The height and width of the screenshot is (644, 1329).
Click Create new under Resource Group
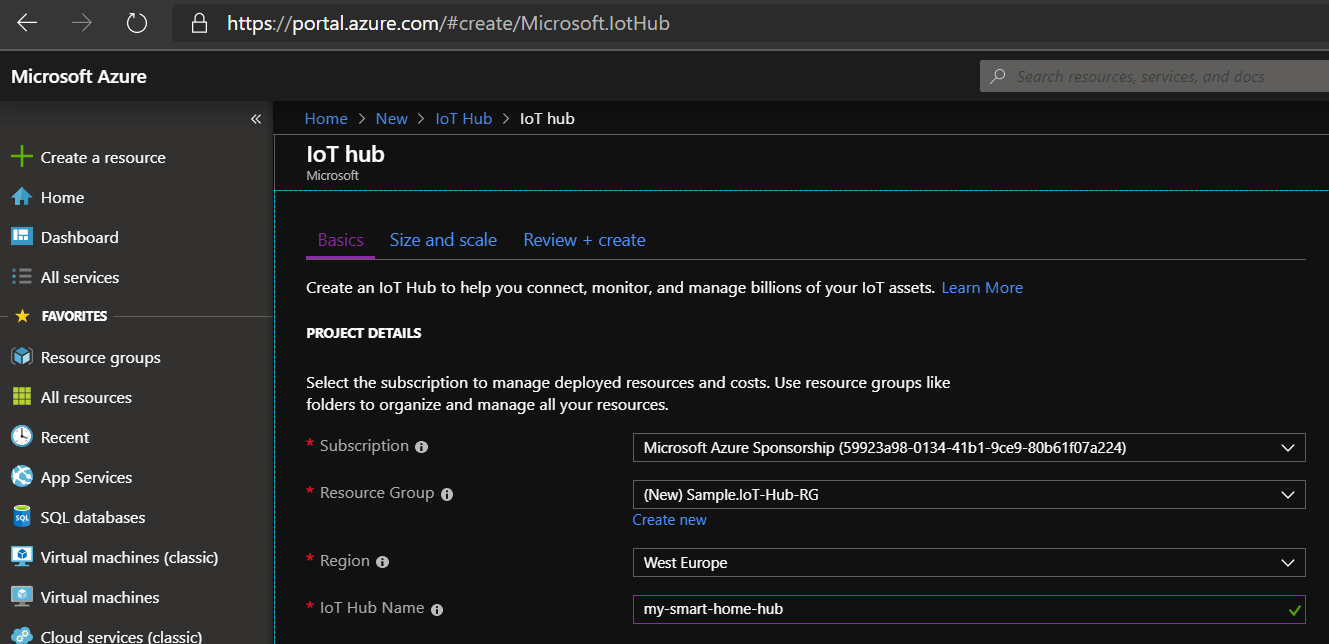pyautogui.click(x=669, y=519)
